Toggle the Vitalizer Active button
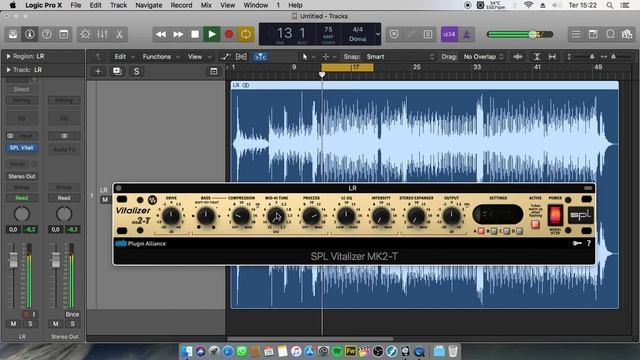The height and width of the screenshot is (360, 640). point(535,224)
